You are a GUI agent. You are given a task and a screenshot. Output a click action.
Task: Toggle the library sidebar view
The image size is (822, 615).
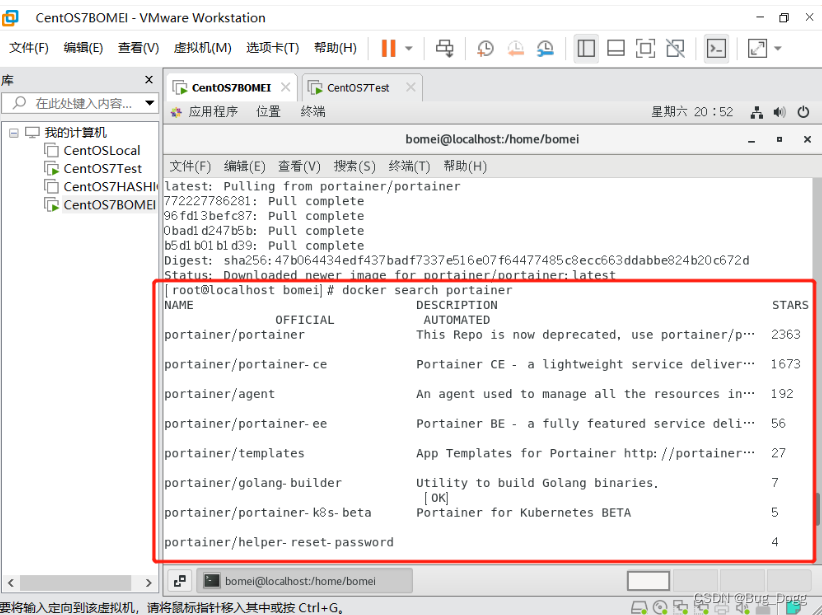coord(586,48)
